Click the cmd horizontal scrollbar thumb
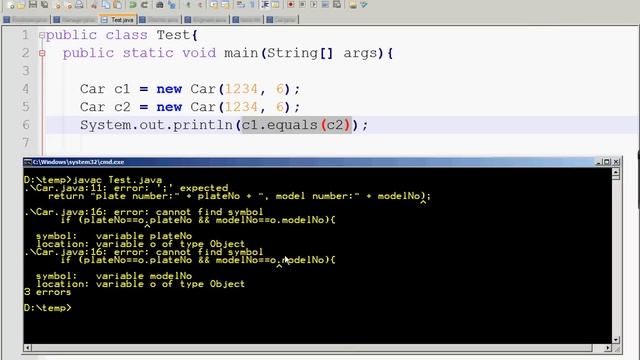 pyautogui.click(x=312, y=348)
